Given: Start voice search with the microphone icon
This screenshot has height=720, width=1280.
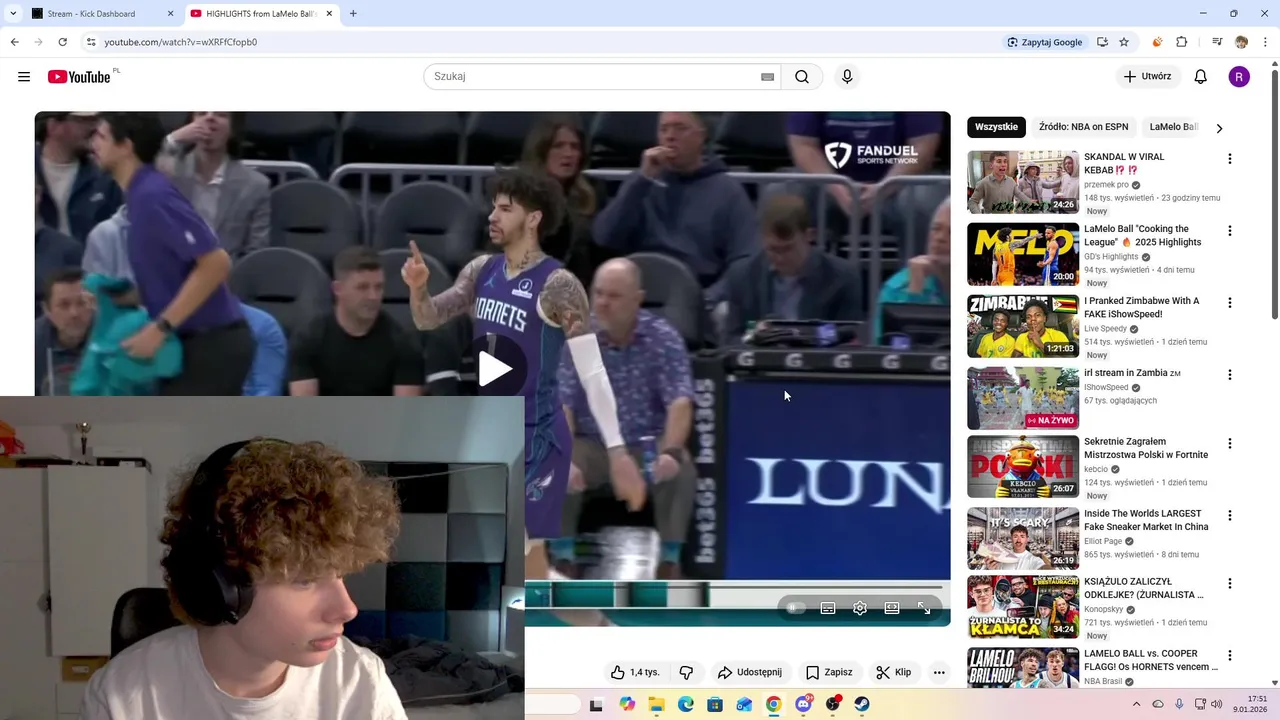Looking at the screenshot, I should (847, 77).
